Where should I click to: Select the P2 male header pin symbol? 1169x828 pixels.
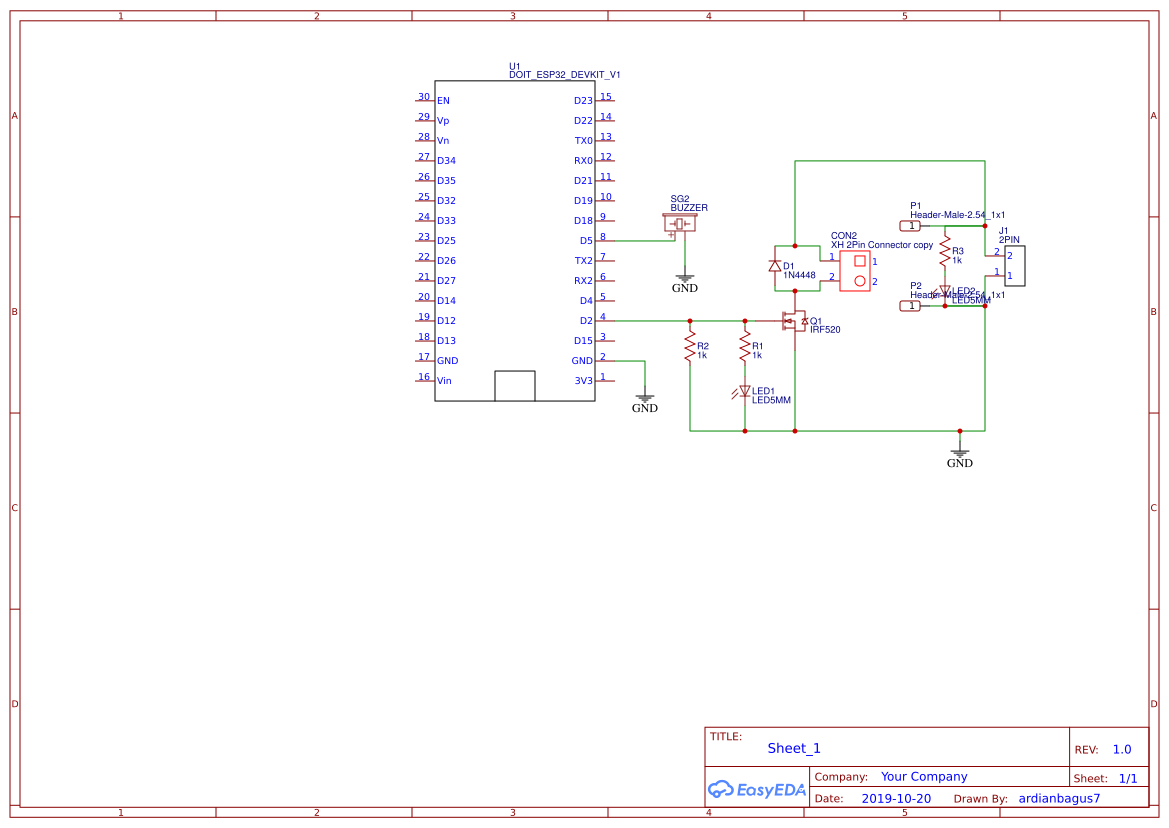pos(911,306)
